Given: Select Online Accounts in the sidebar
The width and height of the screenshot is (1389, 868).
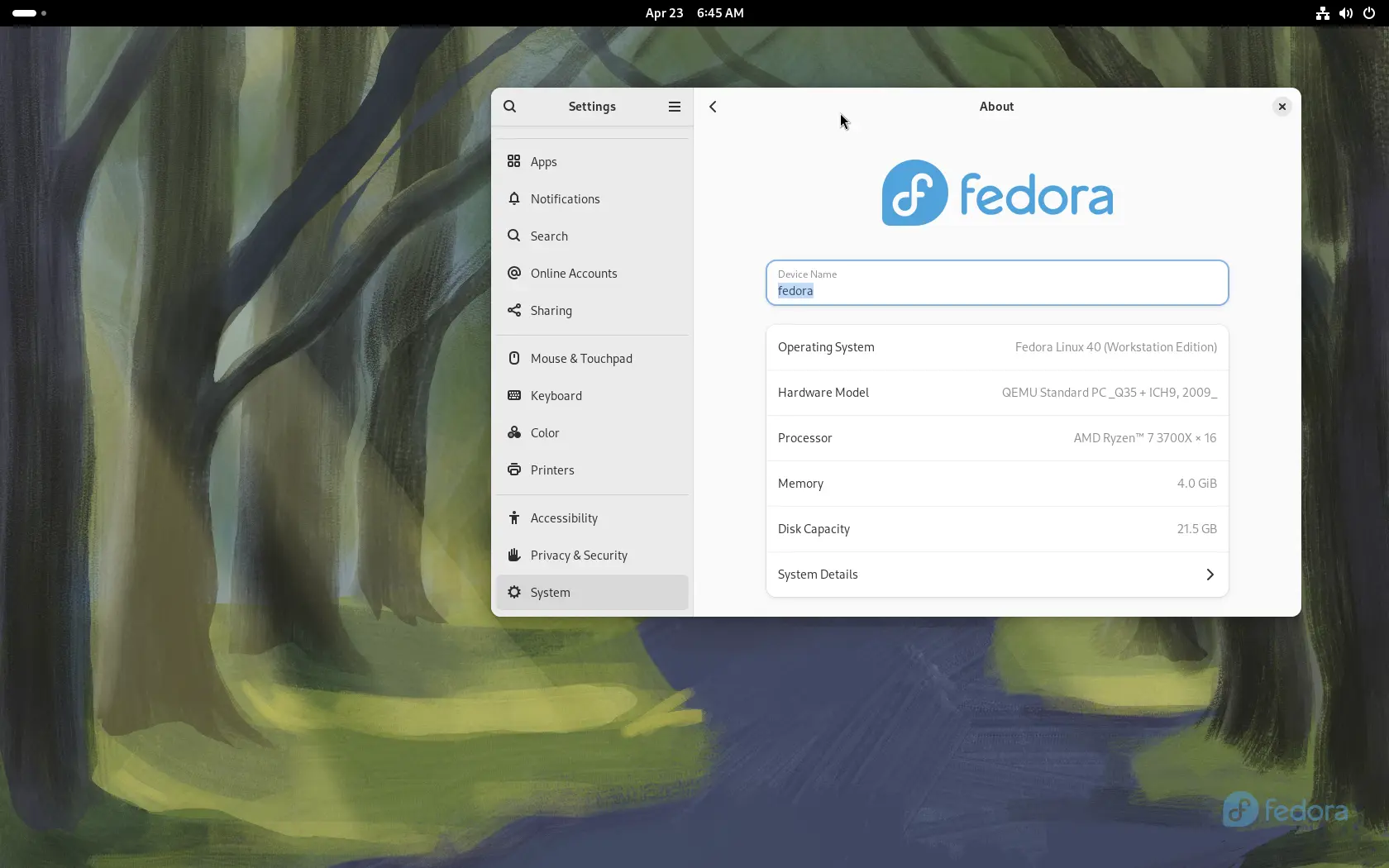Looking at the screenshot, I should point(592,273).
